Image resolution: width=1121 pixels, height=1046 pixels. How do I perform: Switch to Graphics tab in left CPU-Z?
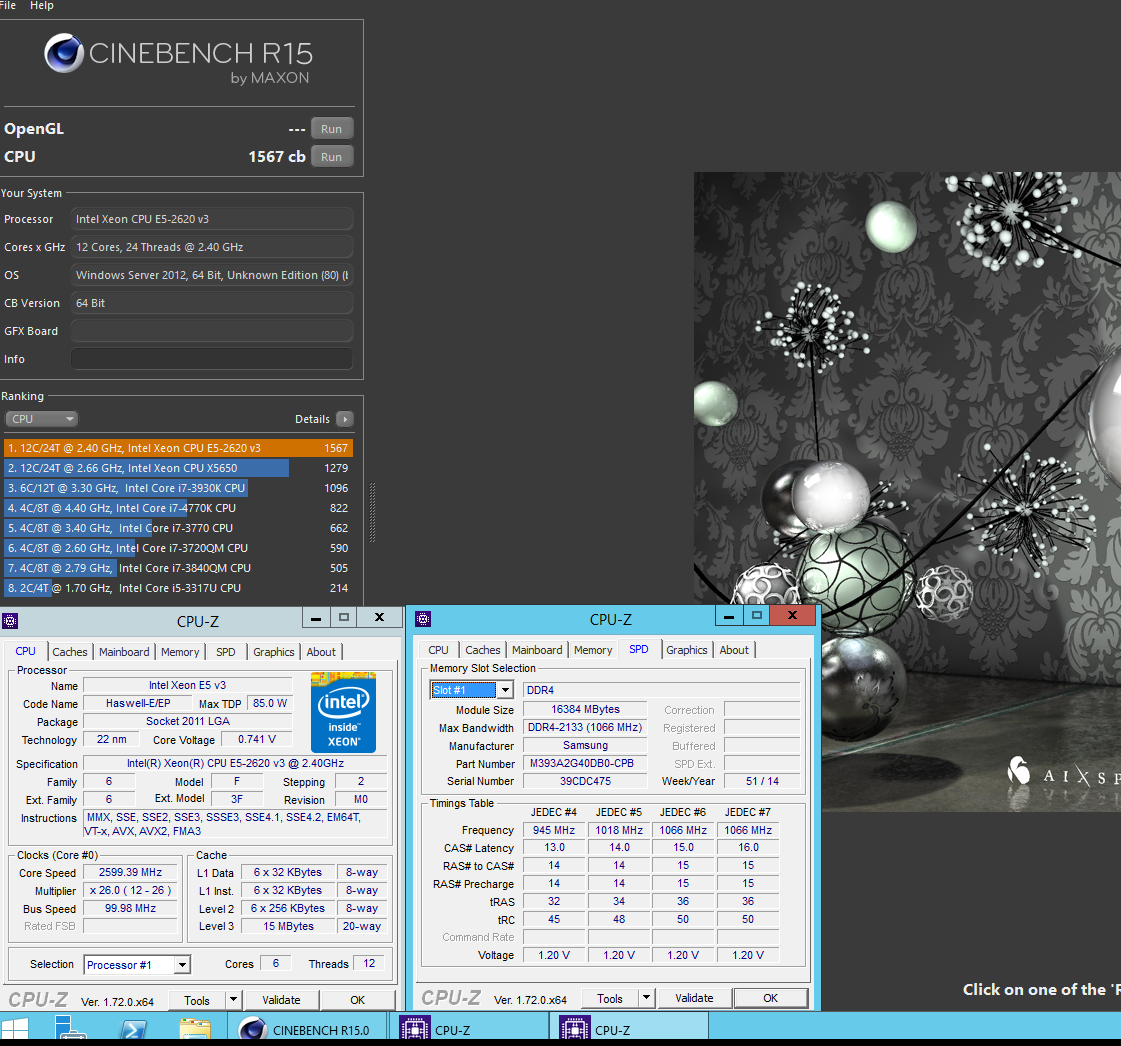(x=274, y=652)
